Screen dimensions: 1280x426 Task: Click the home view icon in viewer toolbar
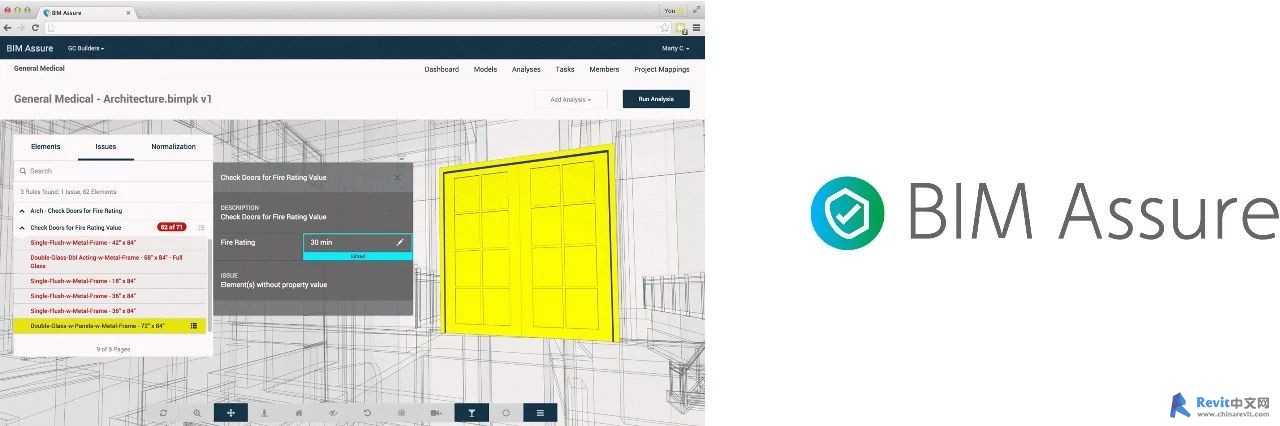[x=298, y=412]
